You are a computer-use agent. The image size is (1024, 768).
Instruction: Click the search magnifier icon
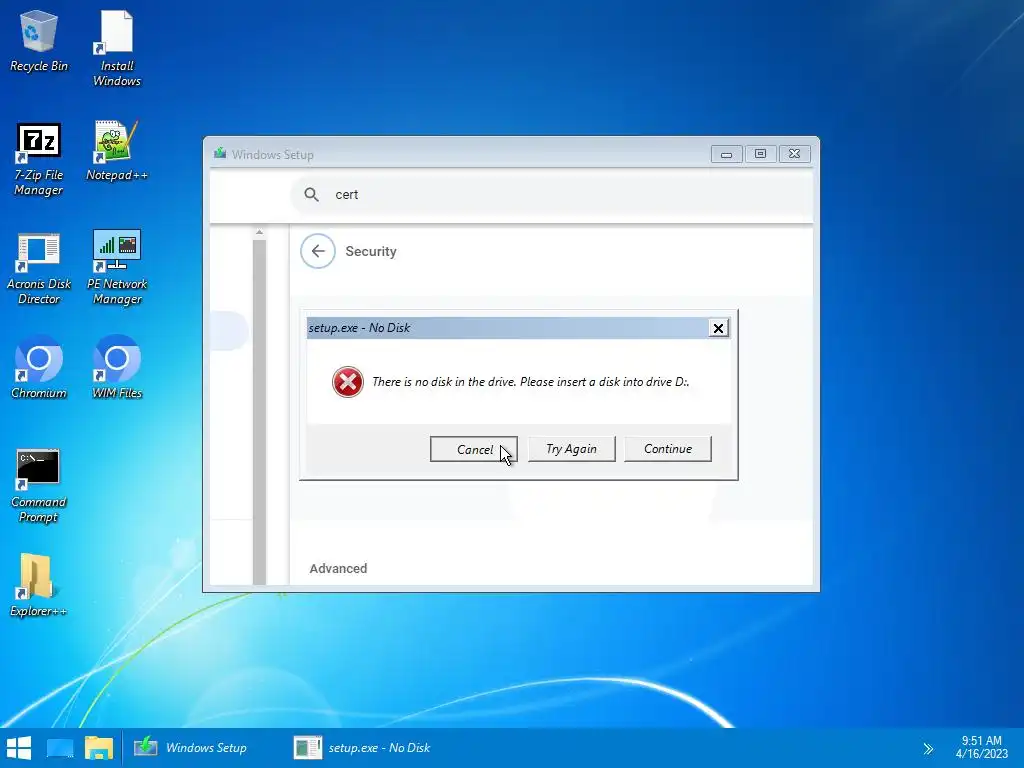click(x=312, y=195)
